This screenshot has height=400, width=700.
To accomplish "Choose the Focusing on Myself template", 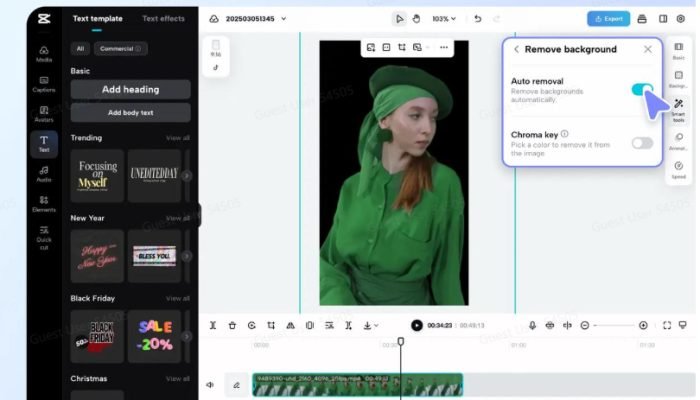I will (97, 176).
